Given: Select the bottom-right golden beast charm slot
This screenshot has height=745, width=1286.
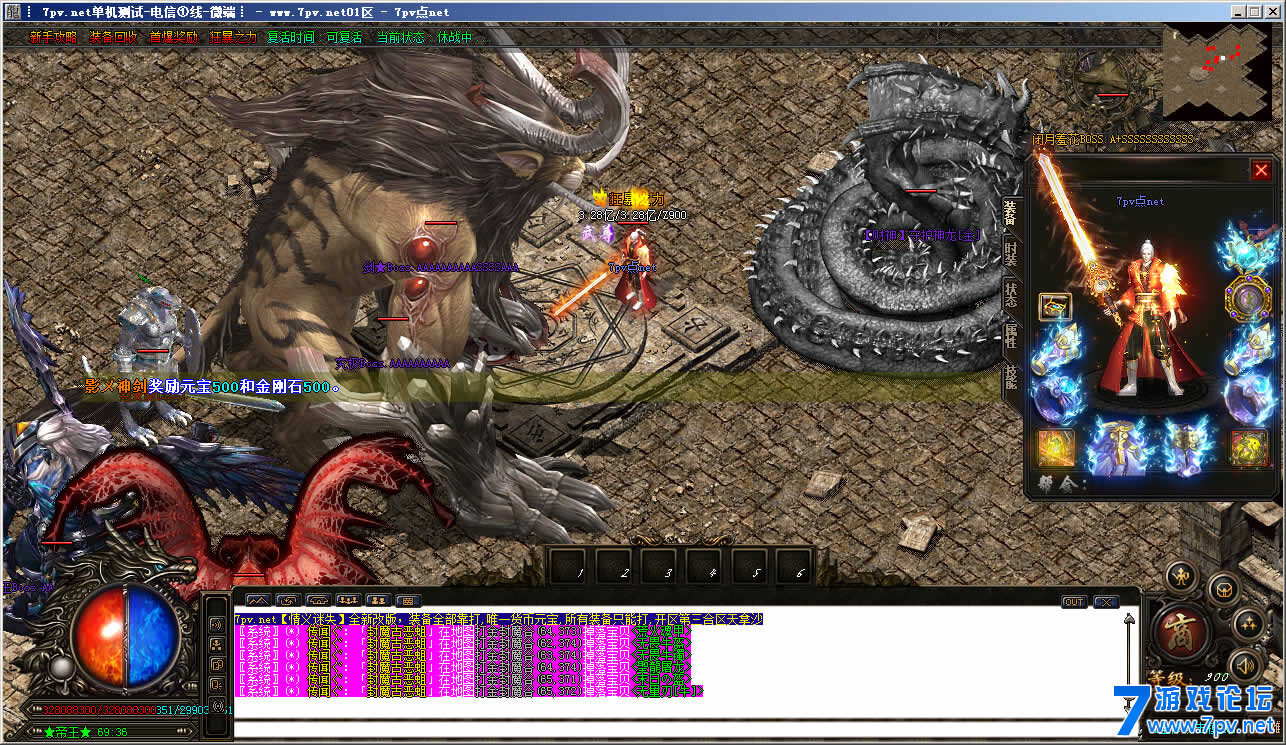Looking at the screenshot, I should (x=1248, y=449).
